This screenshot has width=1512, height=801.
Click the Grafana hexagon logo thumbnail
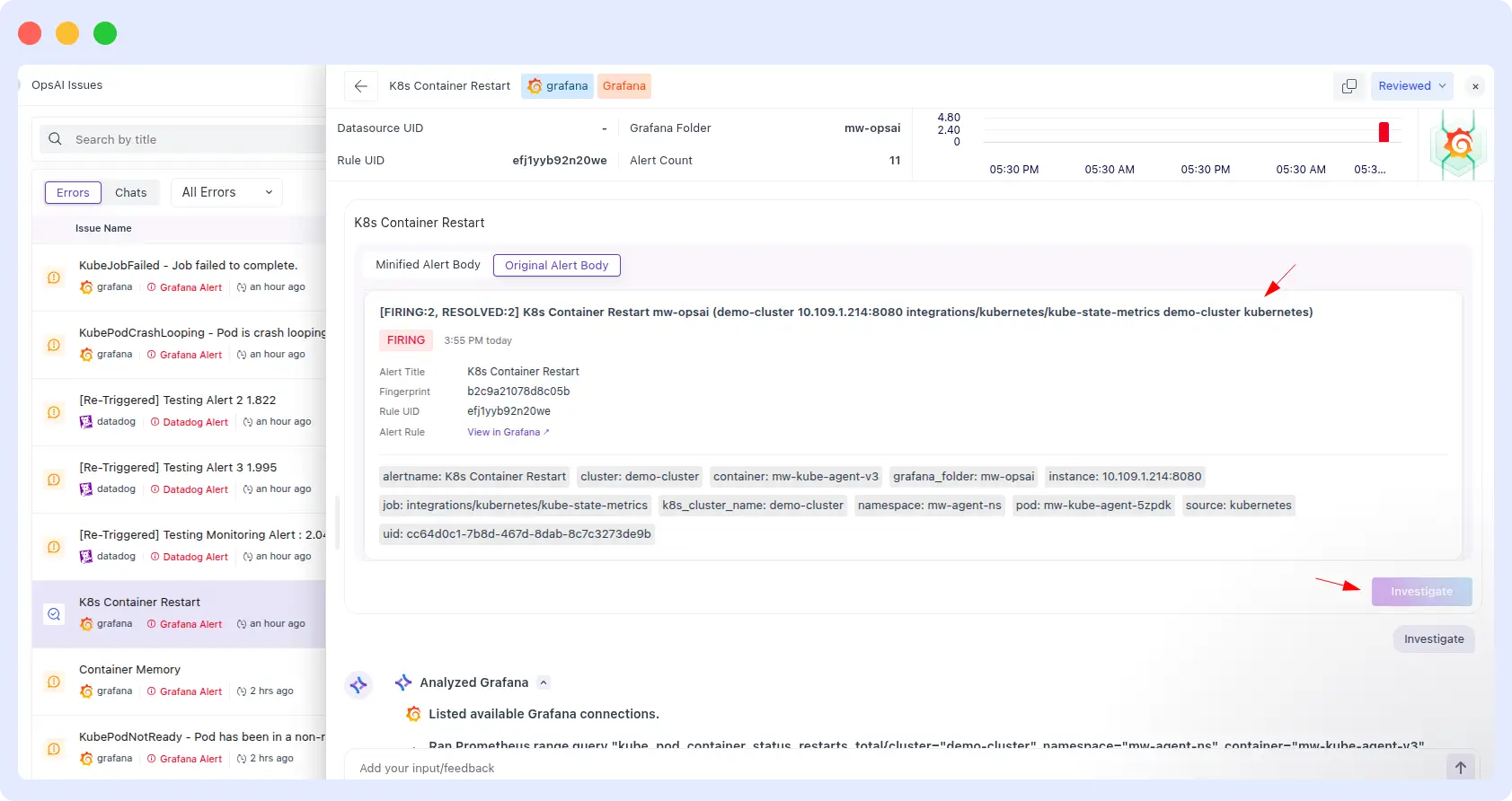[1457, 145]
